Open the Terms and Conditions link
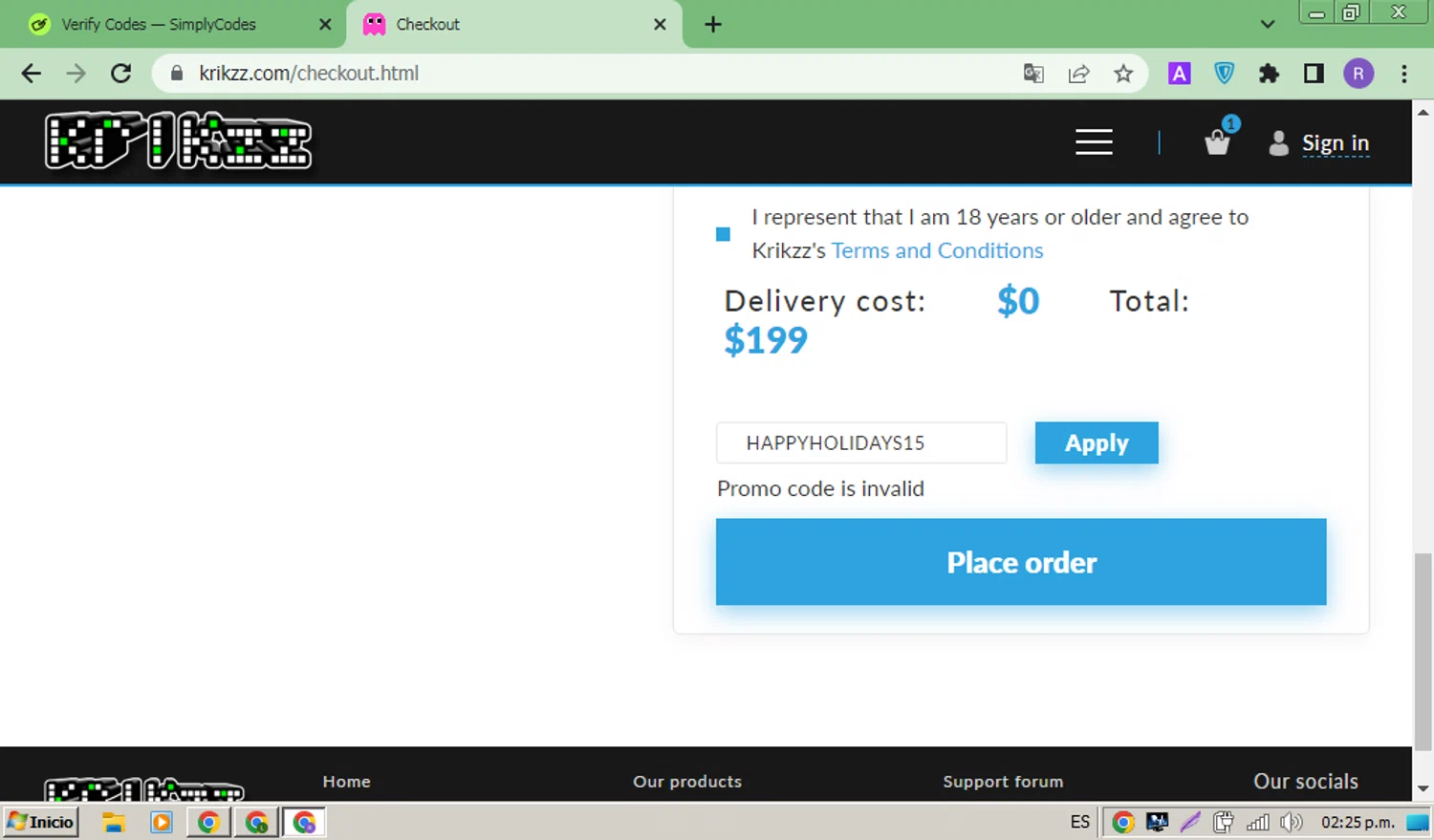Image resolution: width=1434 pixels, height=840 pixels. 937,250
